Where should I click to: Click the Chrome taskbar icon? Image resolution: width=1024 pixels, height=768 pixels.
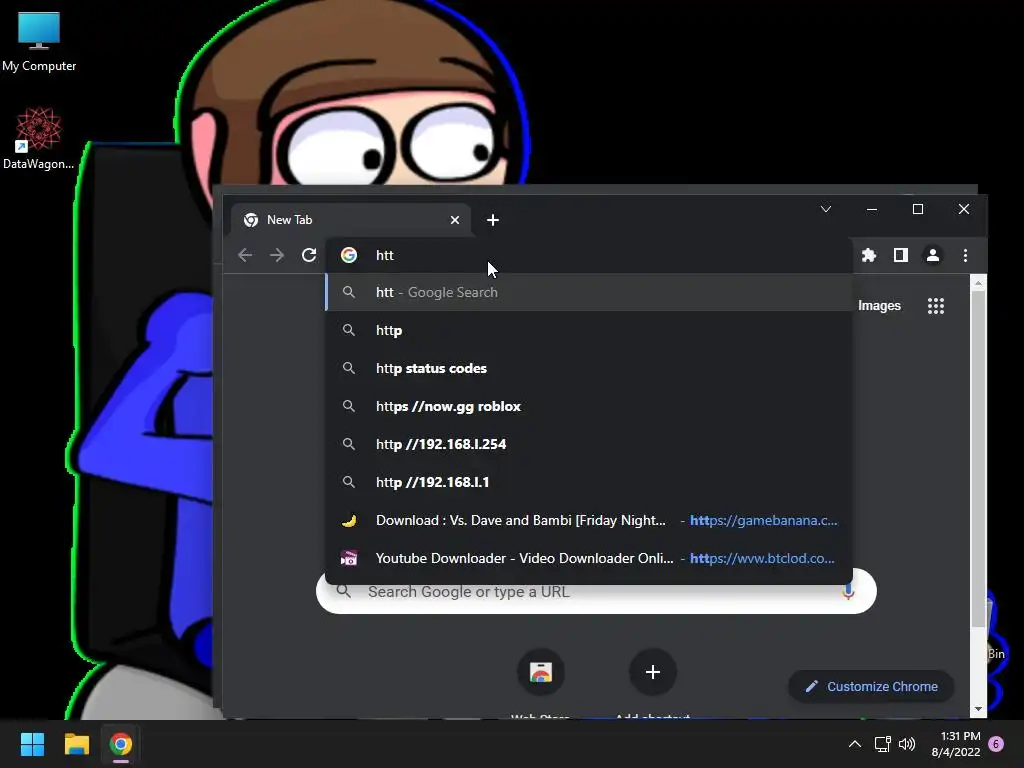[x=121, y=744]
